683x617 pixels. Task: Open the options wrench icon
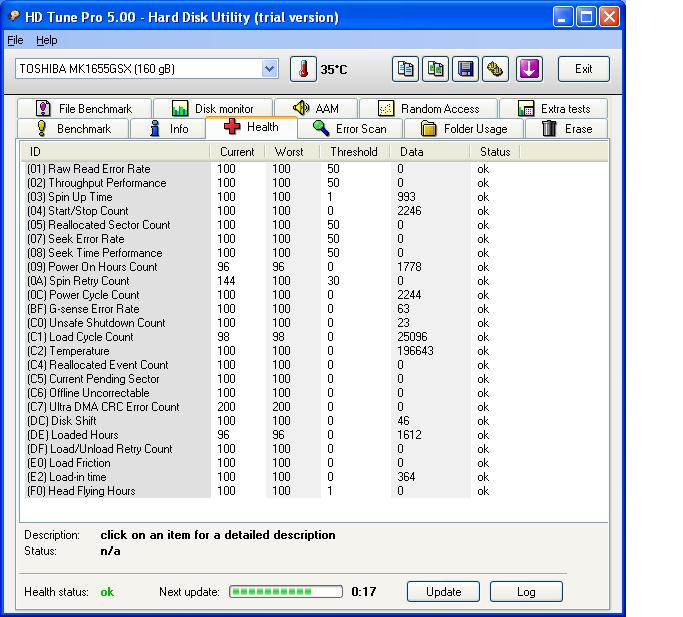click(495, 69)
